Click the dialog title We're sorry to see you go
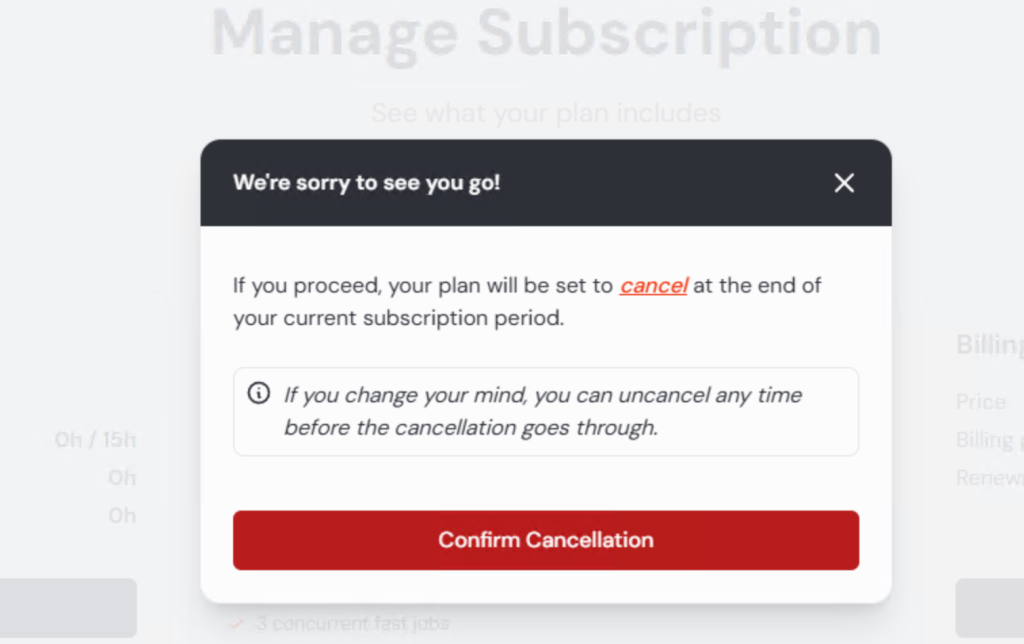 pyautogui.click(x=366, y=183)
